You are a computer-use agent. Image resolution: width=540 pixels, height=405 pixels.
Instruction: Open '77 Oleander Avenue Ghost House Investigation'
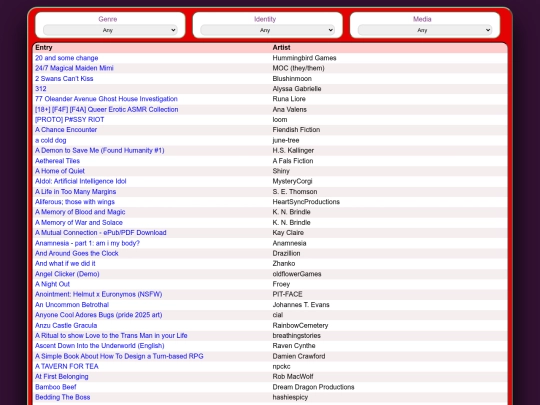[106, 99]
